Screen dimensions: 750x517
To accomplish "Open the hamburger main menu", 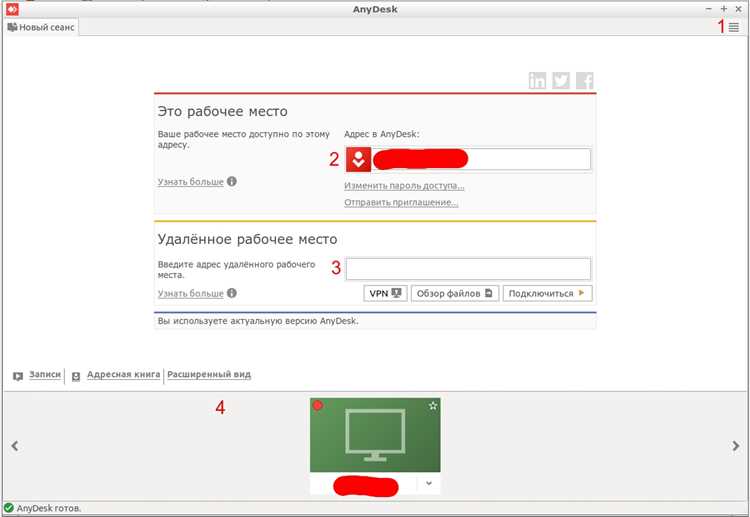I will pos(733,27).
